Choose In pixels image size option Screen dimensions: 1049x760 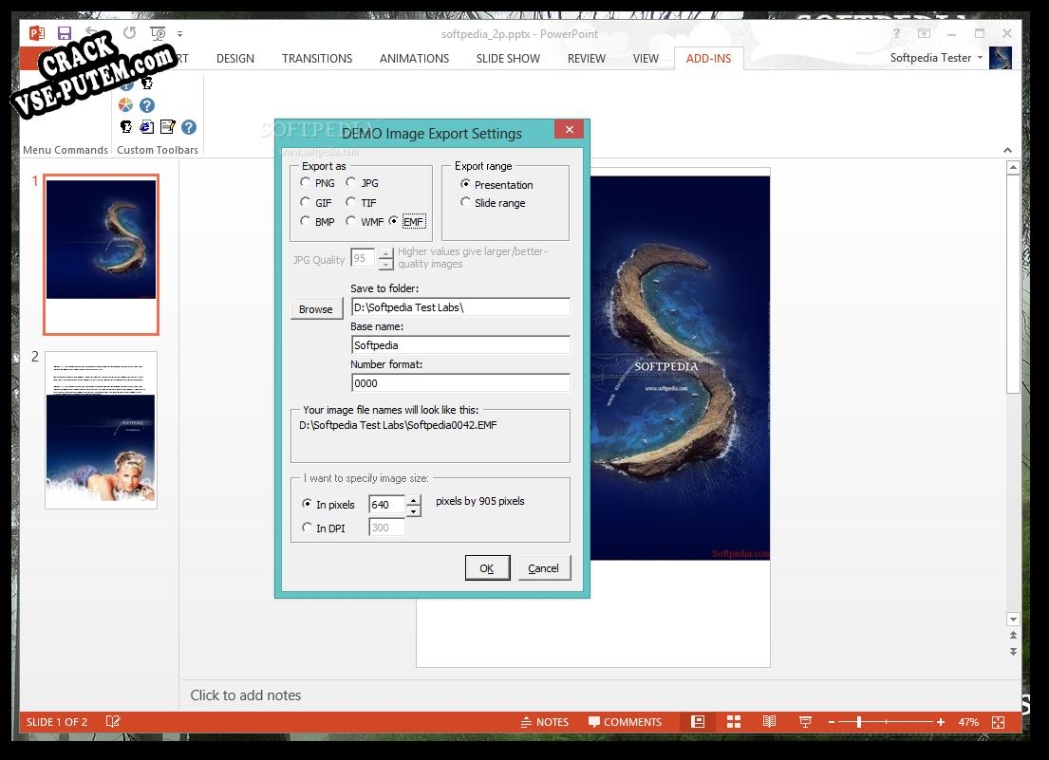tap(306, 504)
